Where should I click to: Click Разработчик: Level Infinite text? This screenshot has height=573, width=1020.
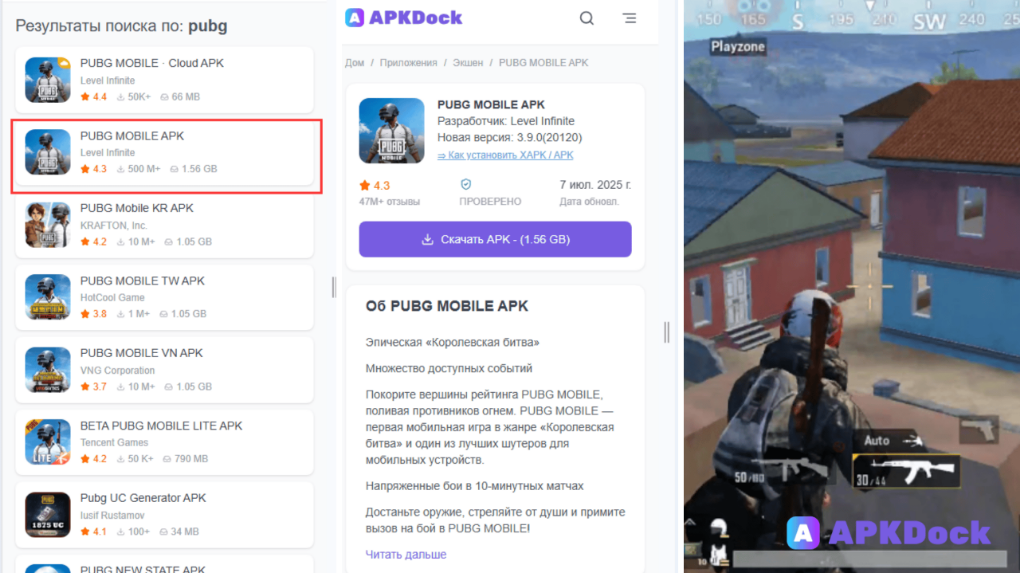click(x=505, y=121)
